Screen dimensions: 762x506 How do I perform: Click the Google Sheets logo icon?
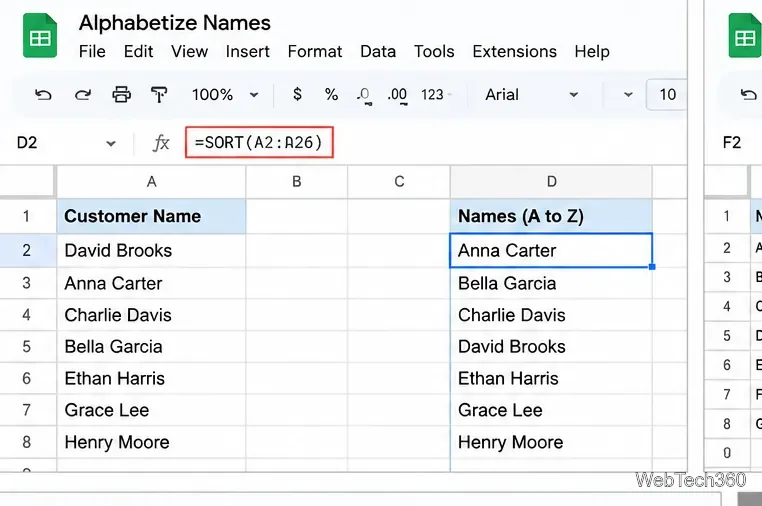tap(40, 35)
